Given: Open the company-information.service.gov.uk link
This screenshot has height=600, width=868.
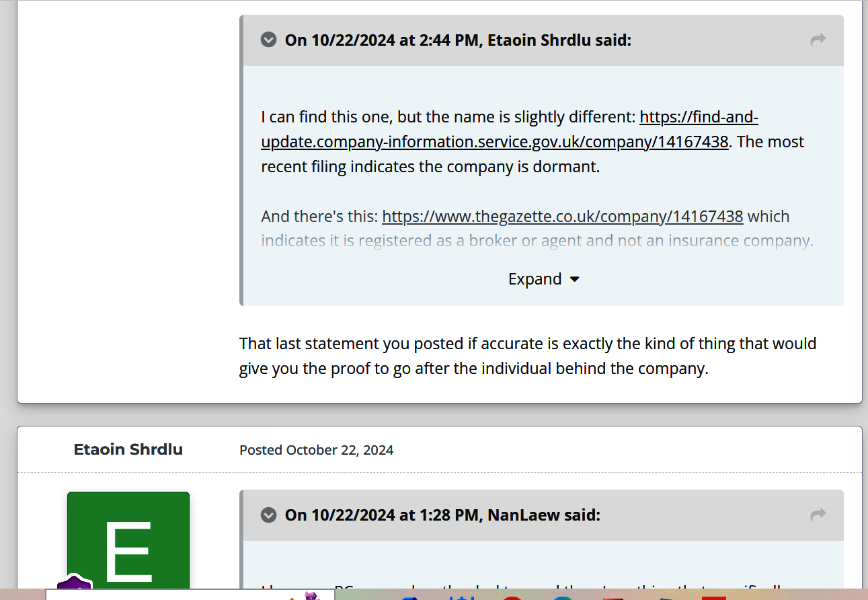Looking at the screenshot, I should tap(494, 141).
